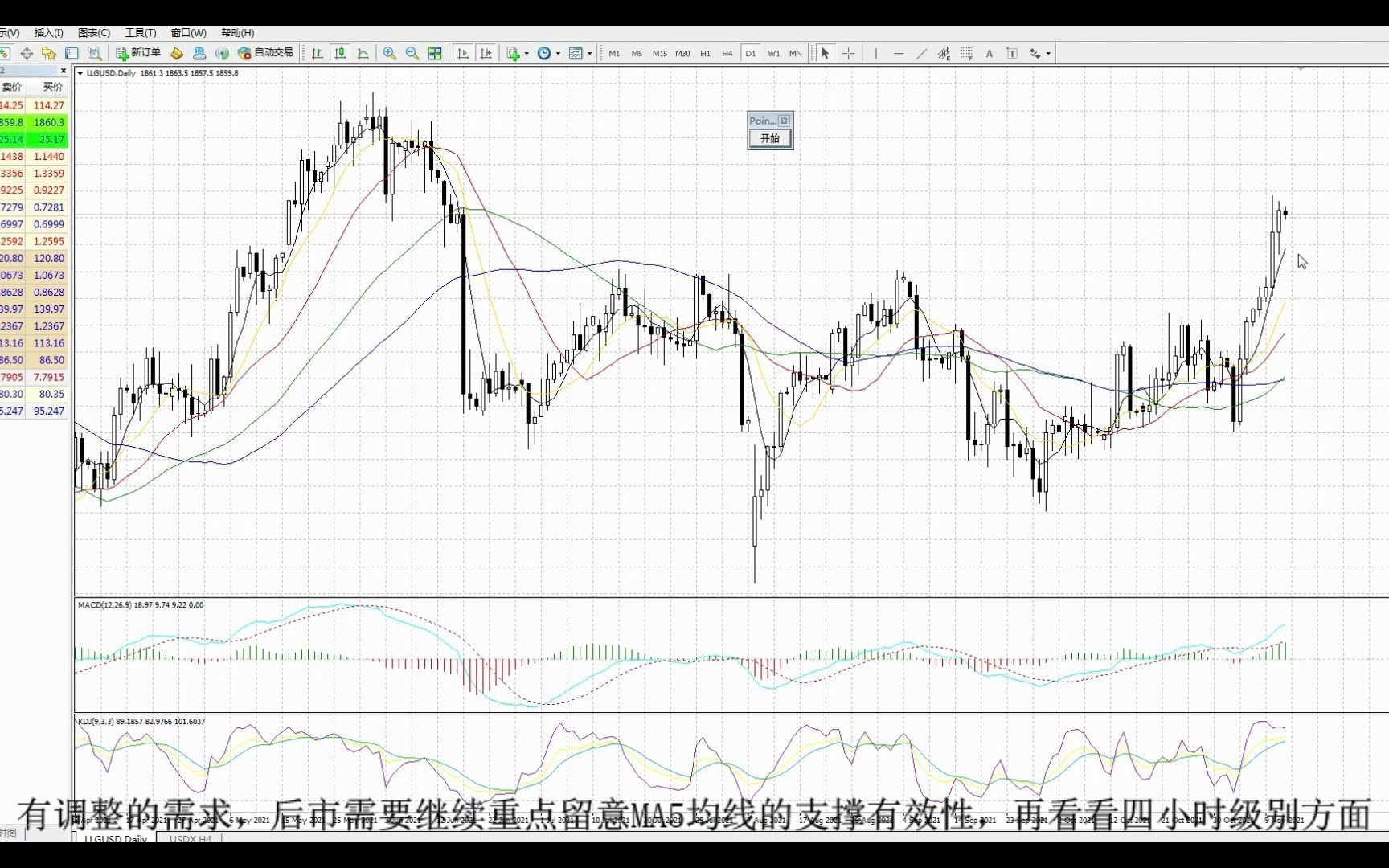Select the crosshair cursor tool
The width and height of the screenshot is (1389, 868).
849,53
